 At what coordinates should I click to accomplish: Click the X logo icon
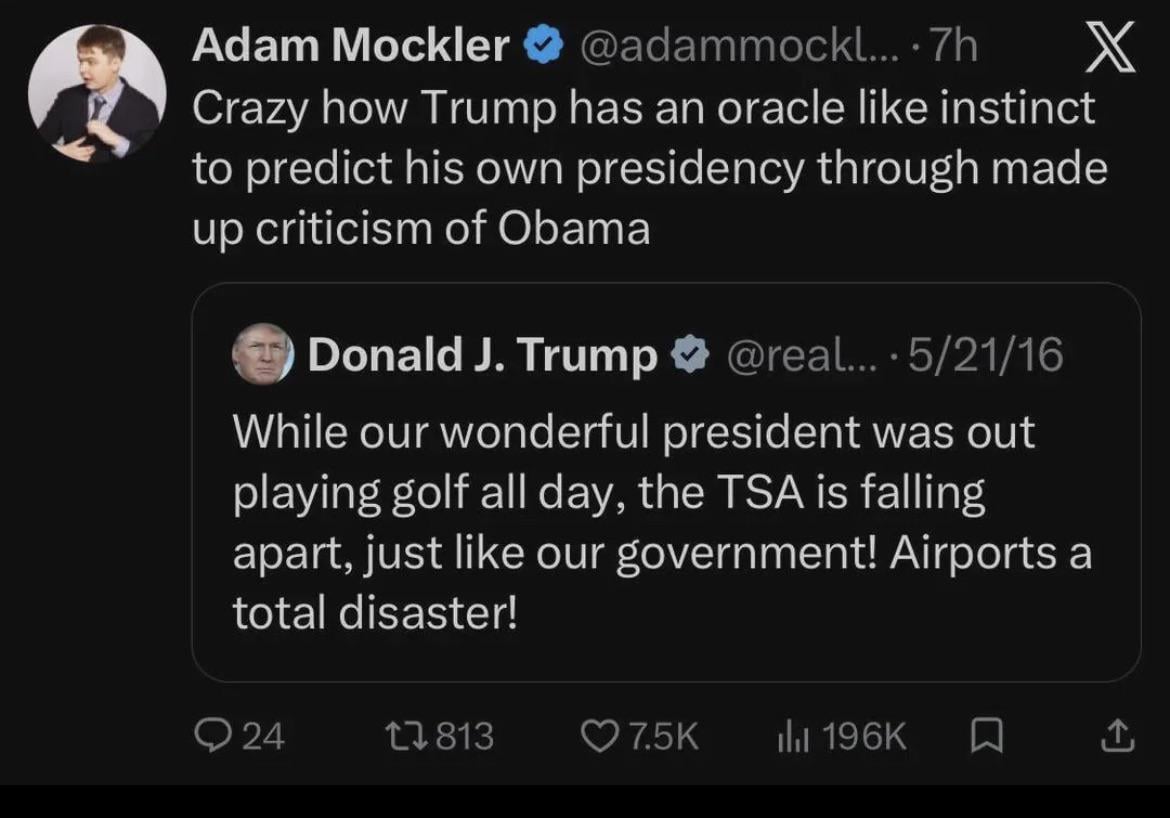(1110, 48)
